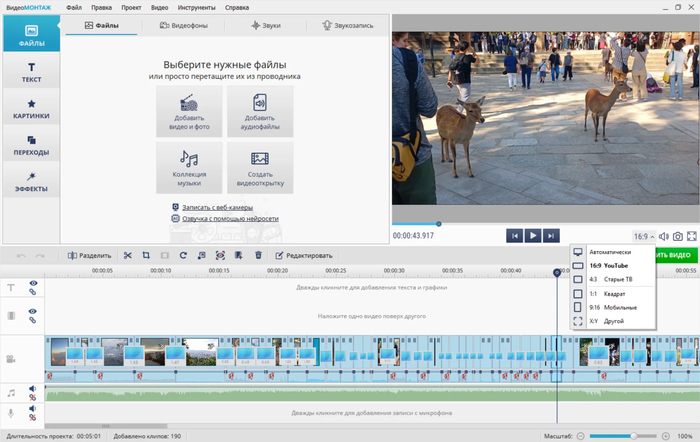Open the Переходы sidebar section
Image resolution: width=700 pixels, height=442 pixels.
tap(30, 145)
